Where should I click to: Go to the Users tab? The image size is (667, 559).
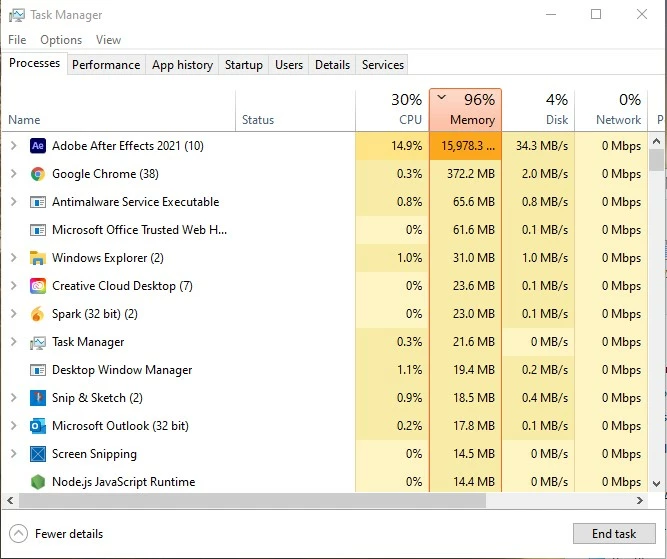[x=289, y=65]
